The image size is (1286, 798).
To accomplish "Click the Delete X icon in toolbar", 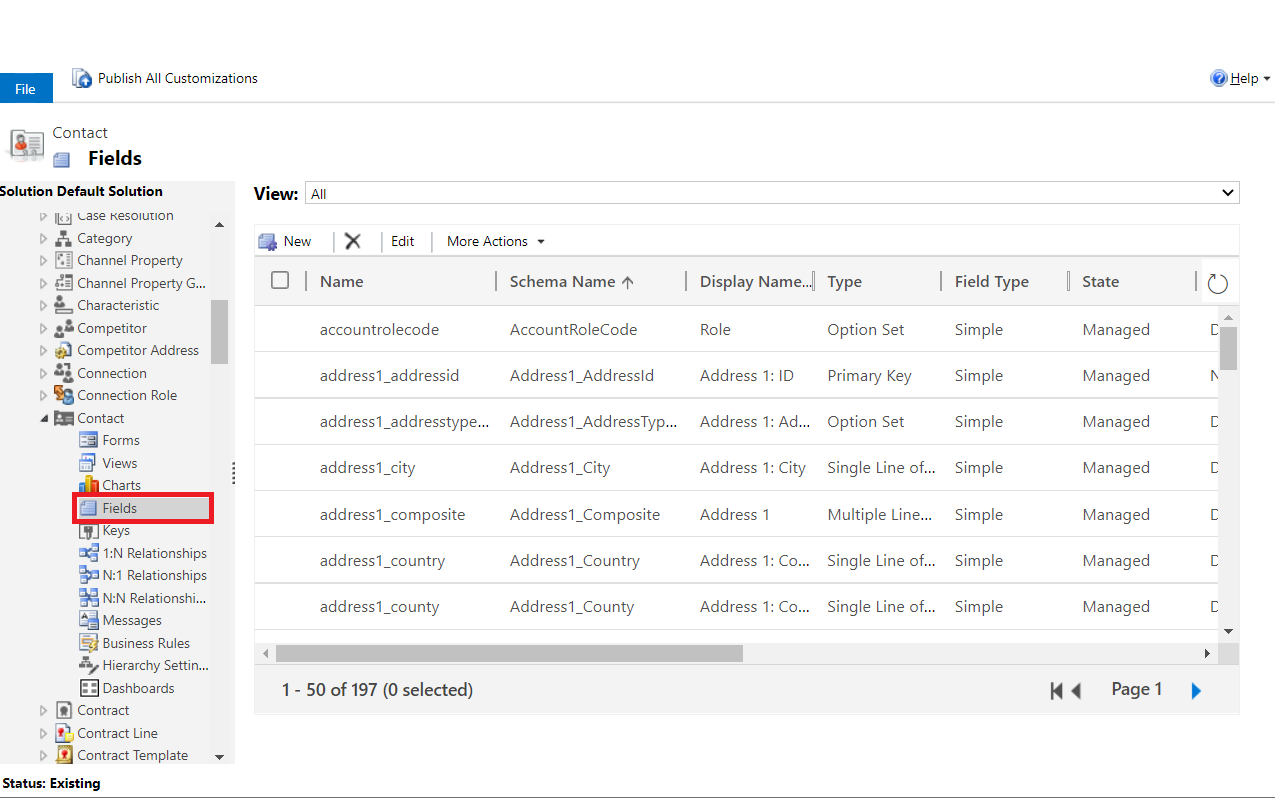I will (x=353, y=241).
